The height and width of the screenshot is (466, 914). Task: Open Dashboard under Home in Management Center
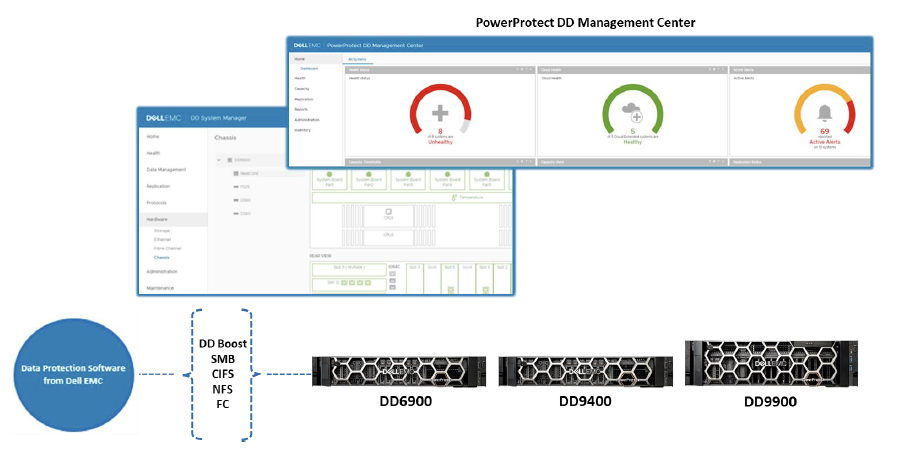309,69
